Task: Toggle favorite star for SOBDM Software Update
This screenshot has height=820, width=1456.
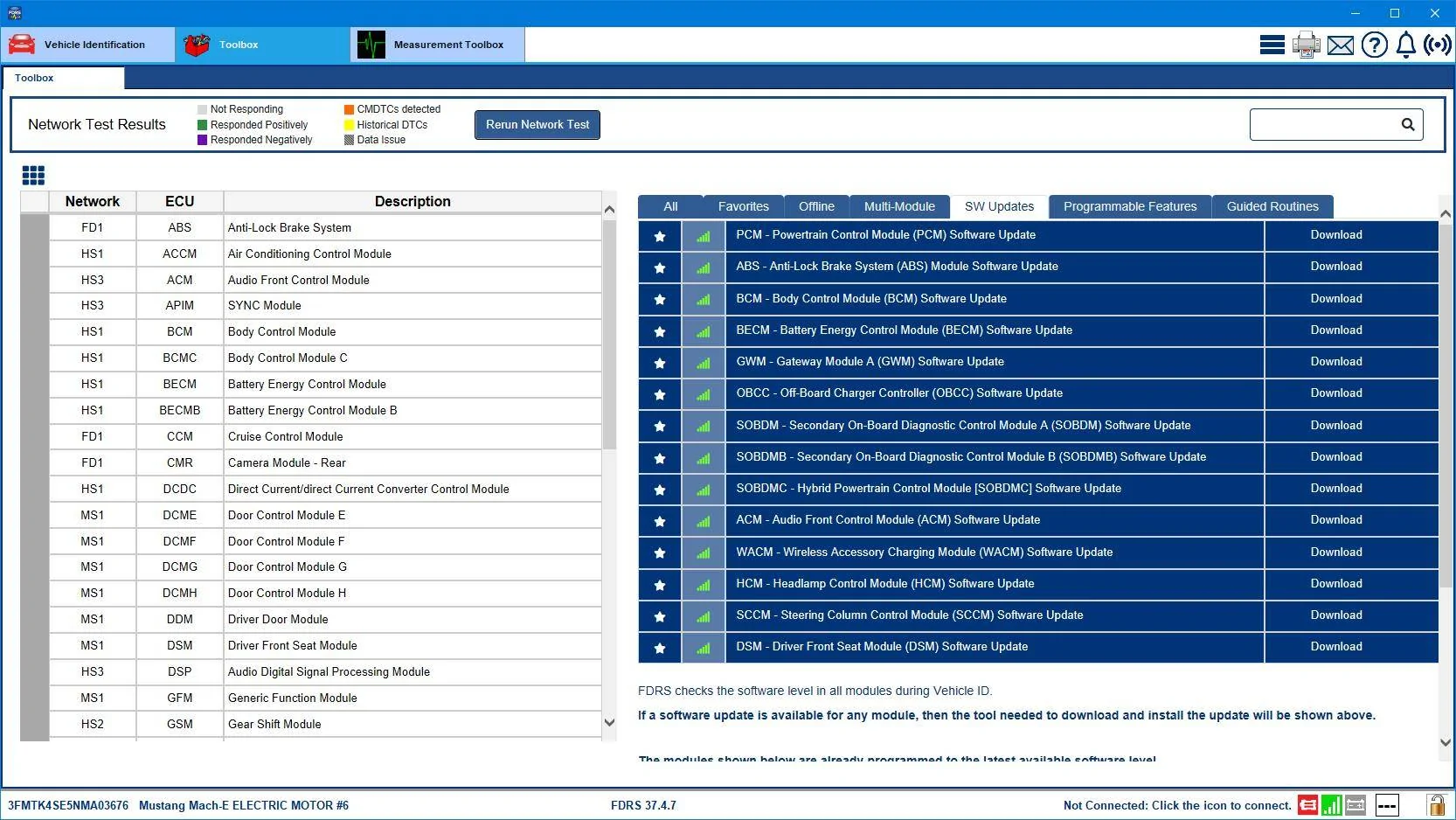Action: tap(660, 426)
